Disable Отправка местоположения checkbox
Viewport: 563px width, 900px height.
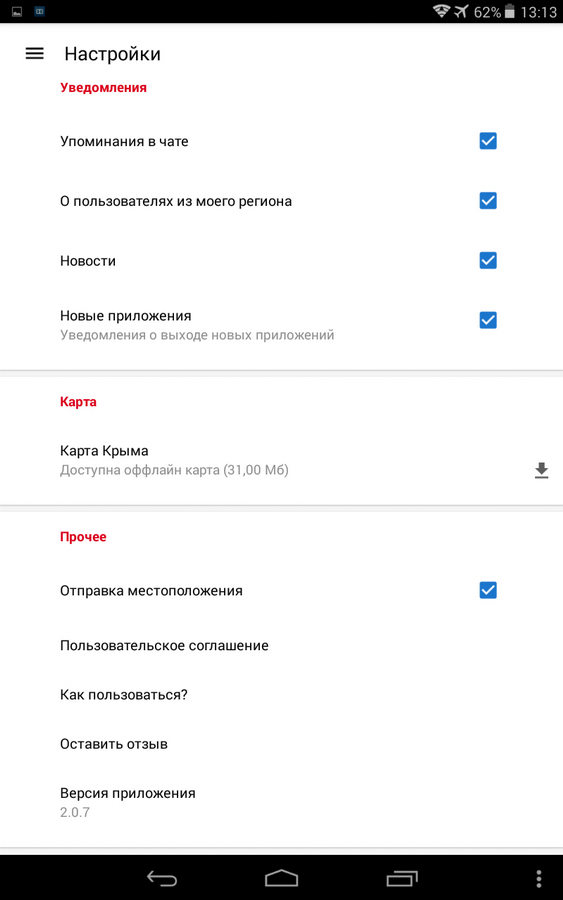point(488,591)
